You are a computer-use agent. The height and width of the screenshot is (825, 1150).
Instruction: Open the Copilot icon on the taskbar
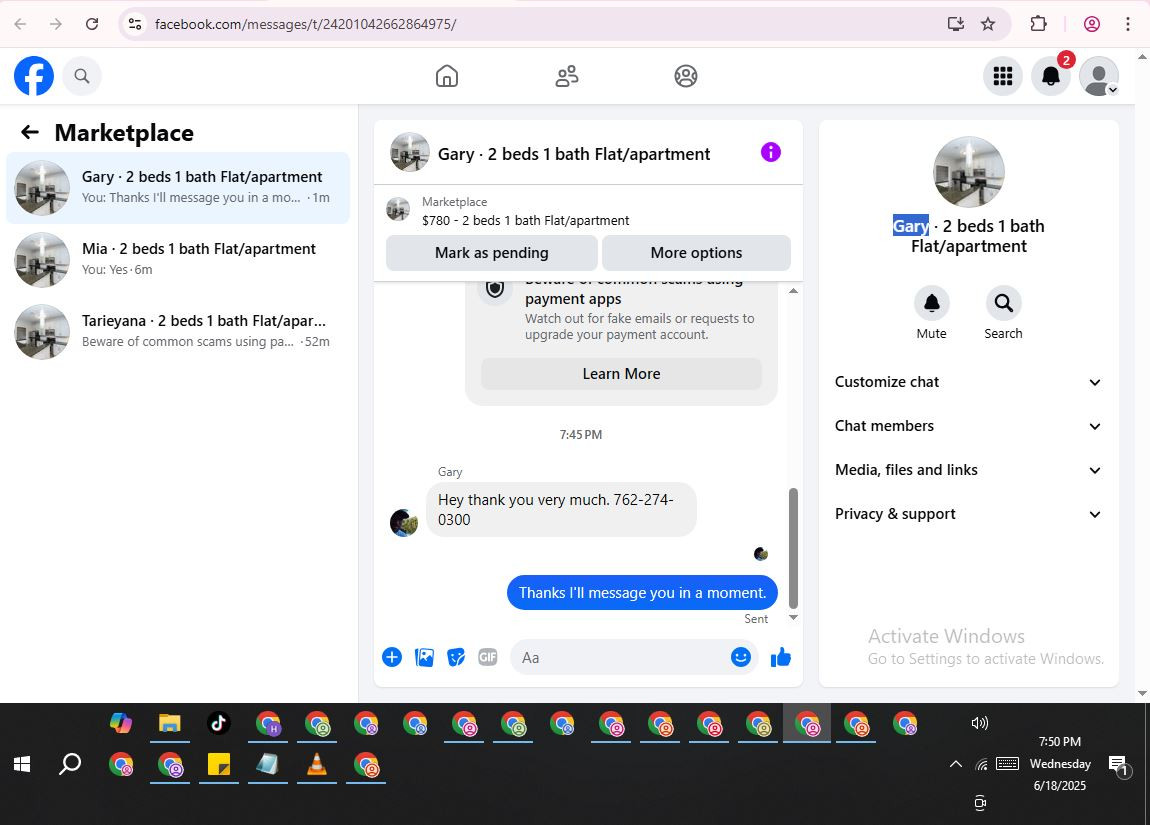pyautogui.click(x=121, y=724)
